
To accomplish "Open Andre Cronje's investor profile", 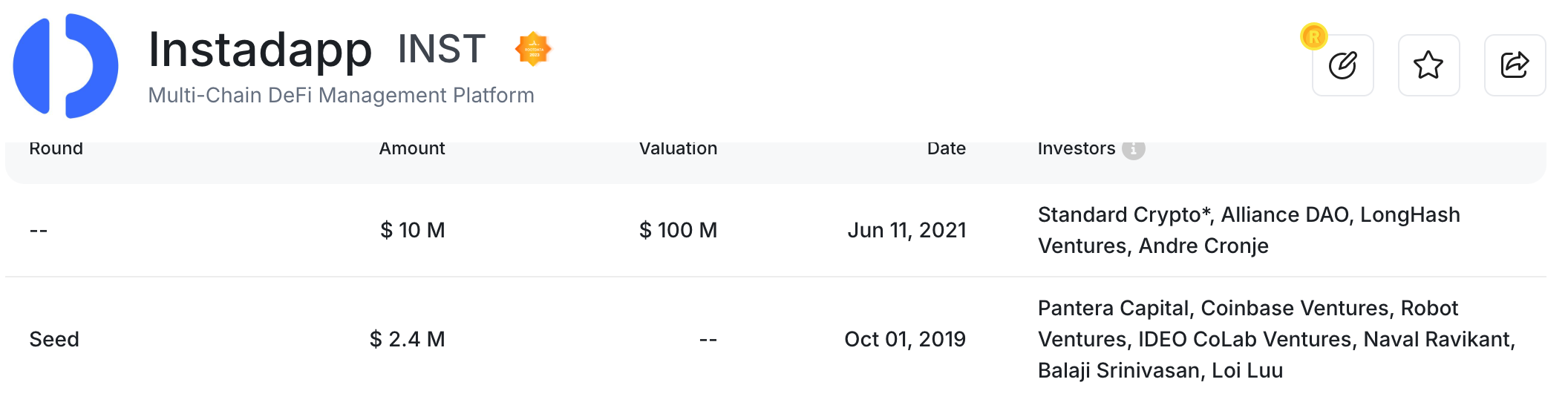I will pyautogui.click(x=1203, y=246).
